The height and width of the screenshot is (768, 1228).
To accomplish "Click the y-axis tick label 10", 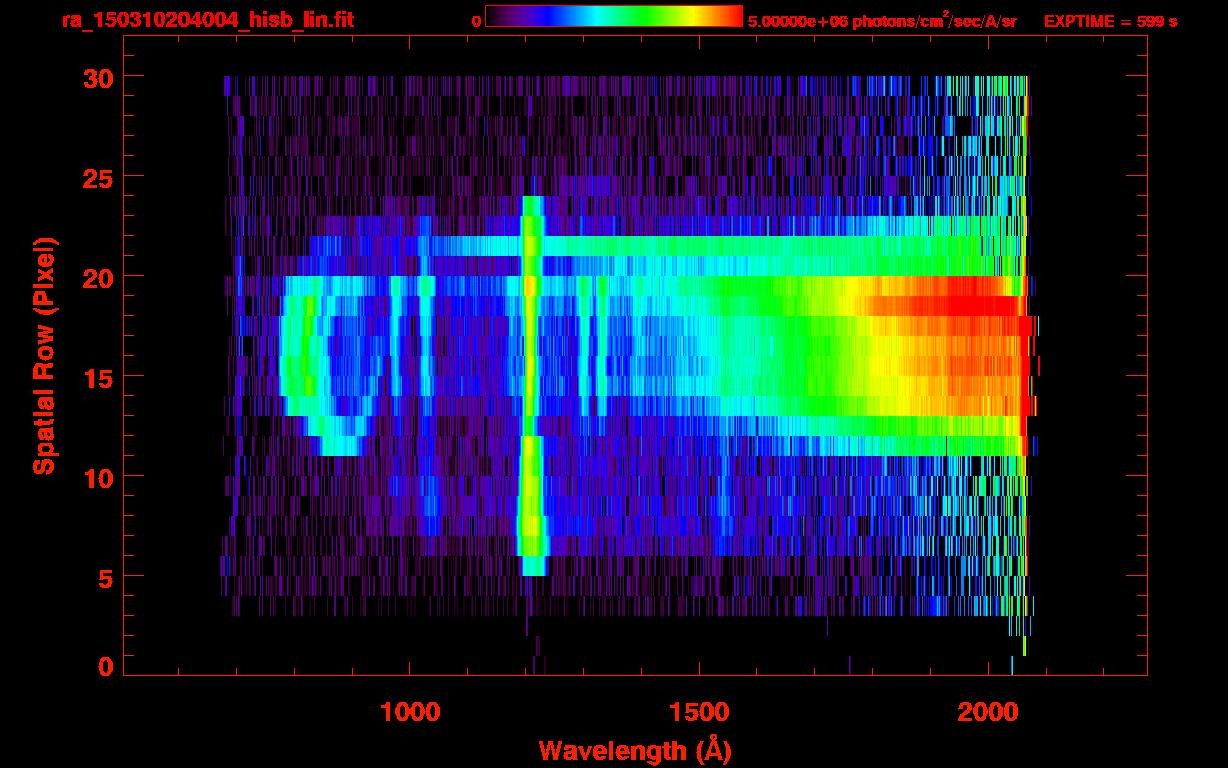I will coord(97,477).
